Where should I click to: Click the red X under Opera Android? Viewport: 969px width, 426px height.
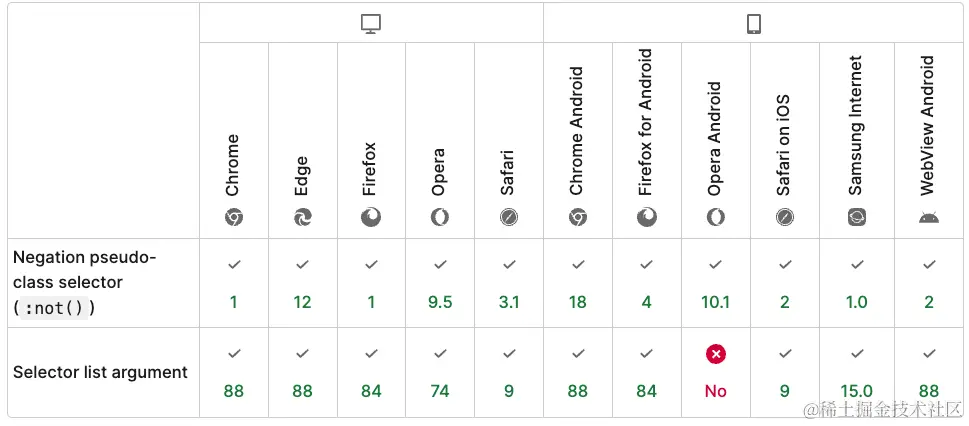[716, 354]
